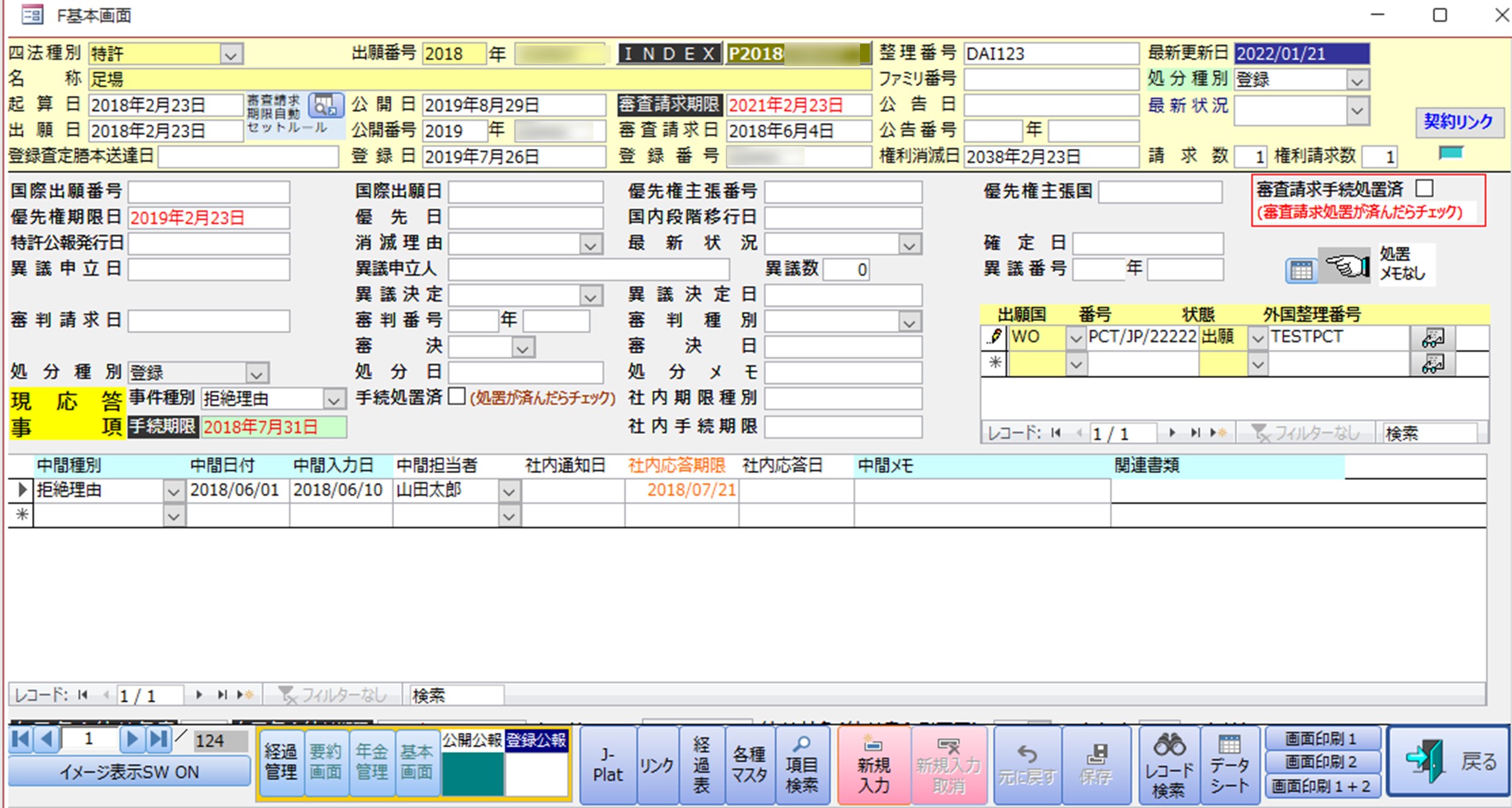Select the pencil row selector for WO row
The height and width of the screenshot is (808, 1512).
(x=994, y=337)
